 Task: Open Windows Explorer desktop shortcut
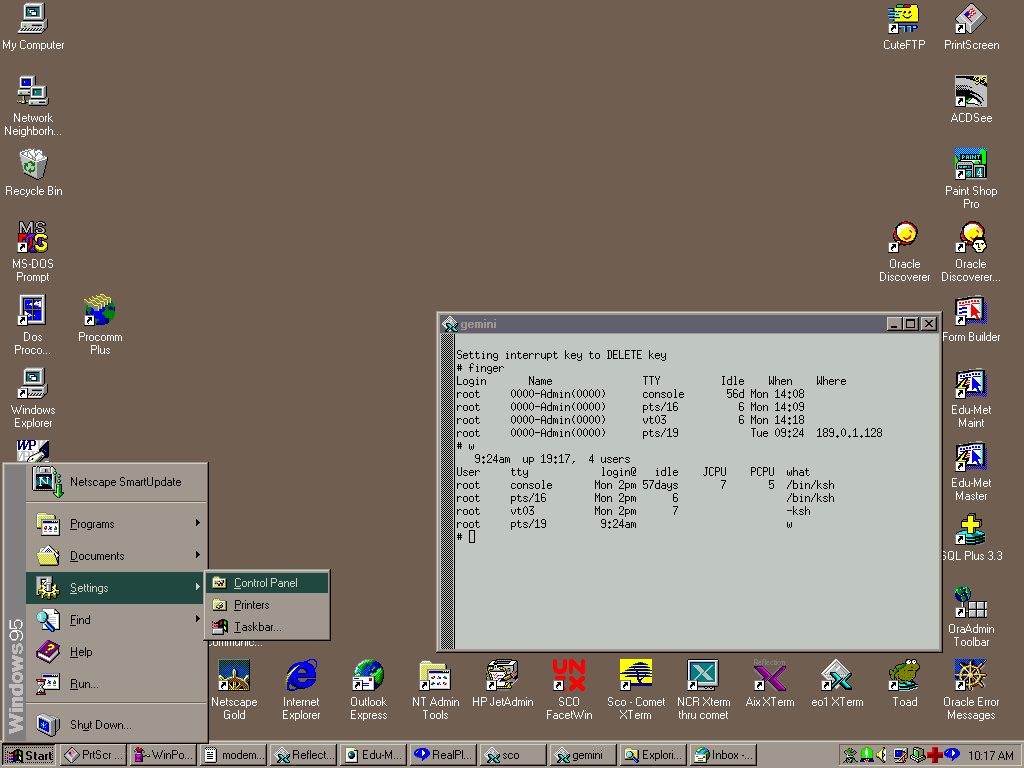coord(33,398)
